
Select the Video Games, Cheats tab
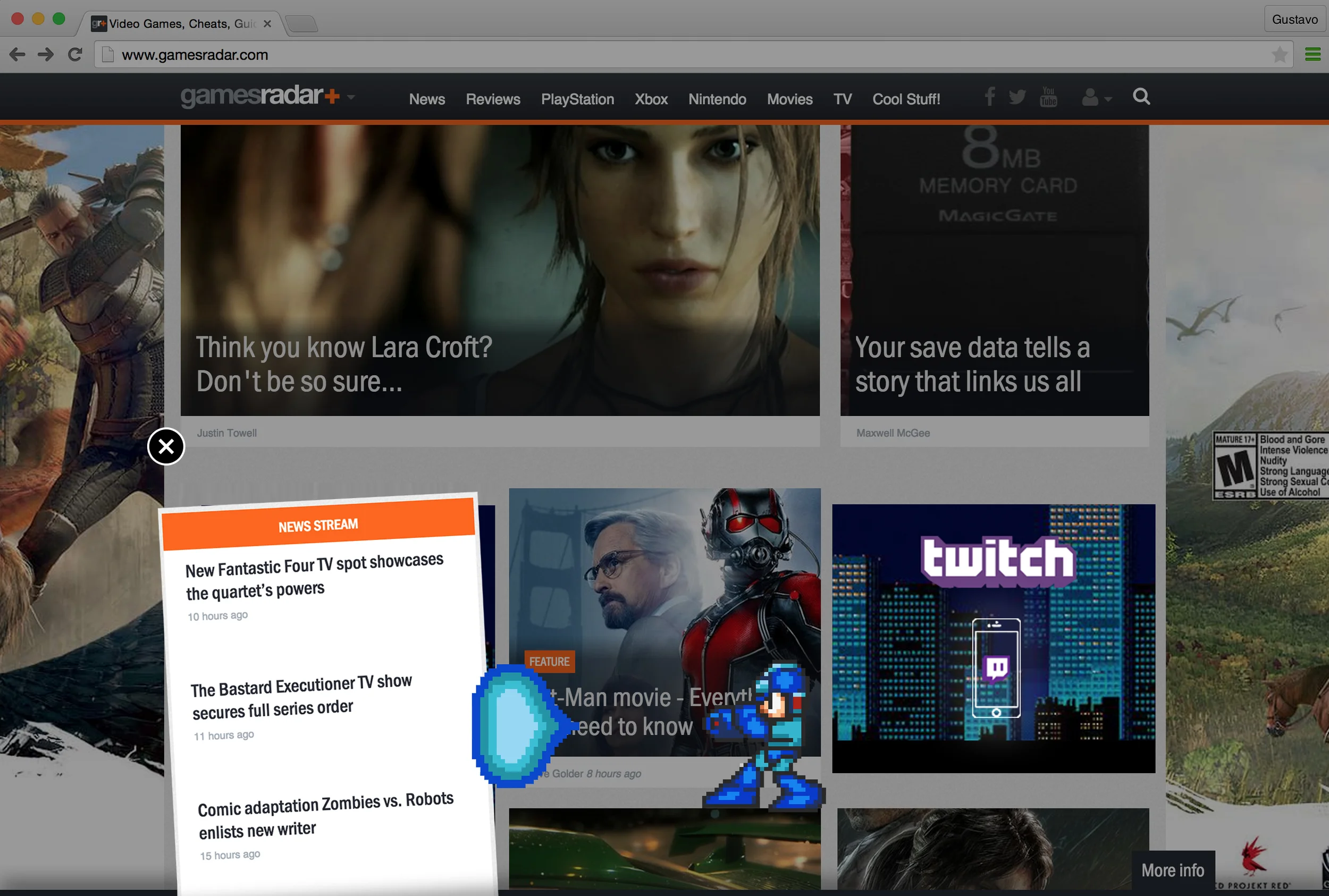[182, 24]
